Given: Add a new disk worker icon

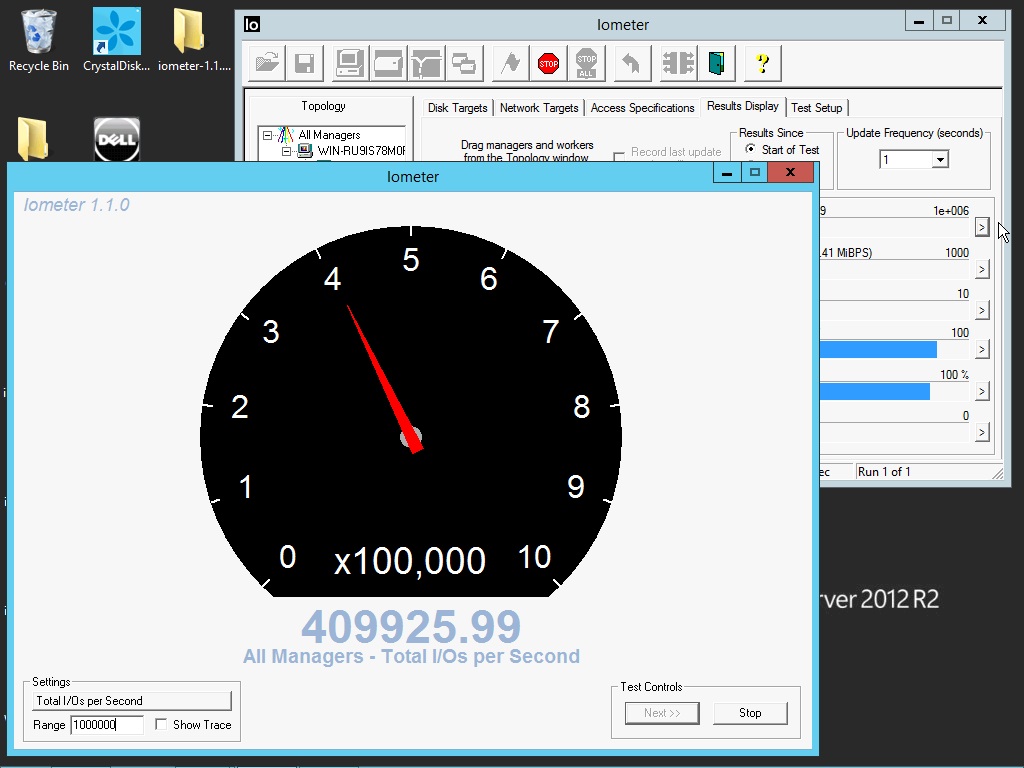Looking at the screenshot, I should pyautogui.click(x=388, y=63).
